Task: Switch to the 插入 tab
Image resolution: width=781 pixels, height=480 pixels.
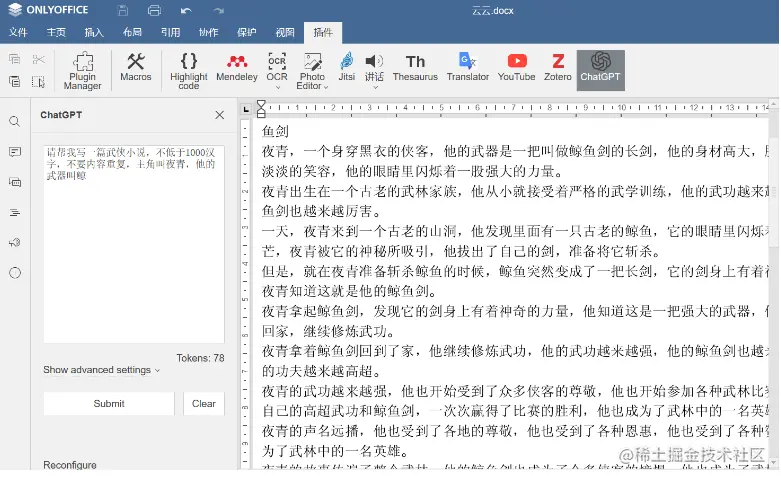Action: pos(94,32)
